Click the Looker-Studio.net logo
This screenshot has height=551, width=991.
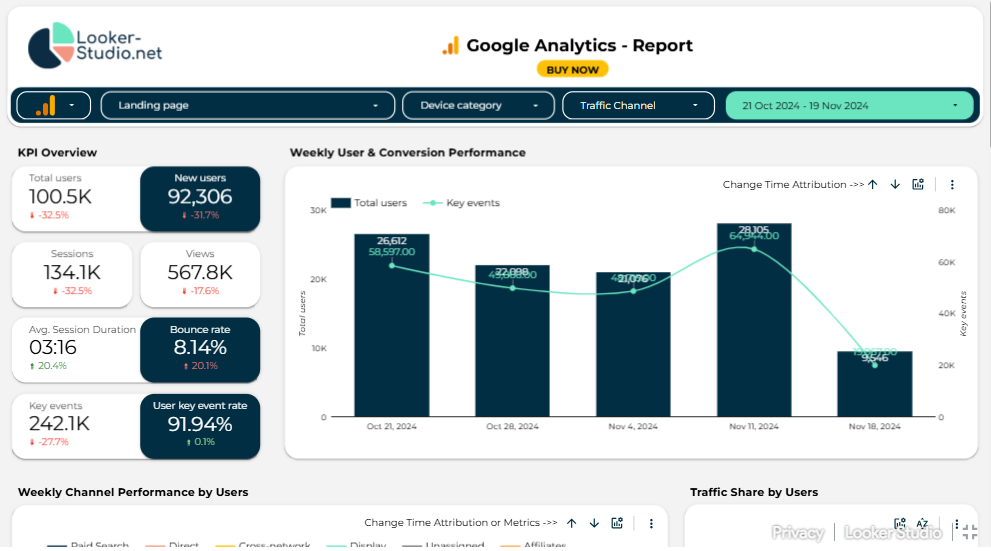95,45
